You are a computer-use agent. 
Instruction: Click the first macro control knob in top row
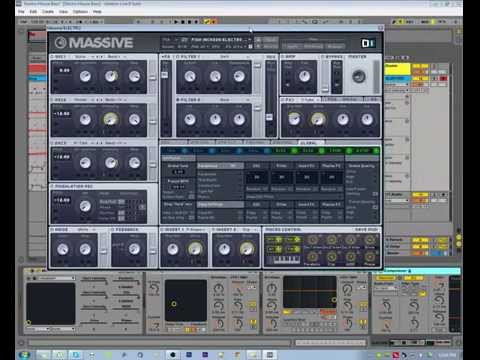[x=312, y=240]
